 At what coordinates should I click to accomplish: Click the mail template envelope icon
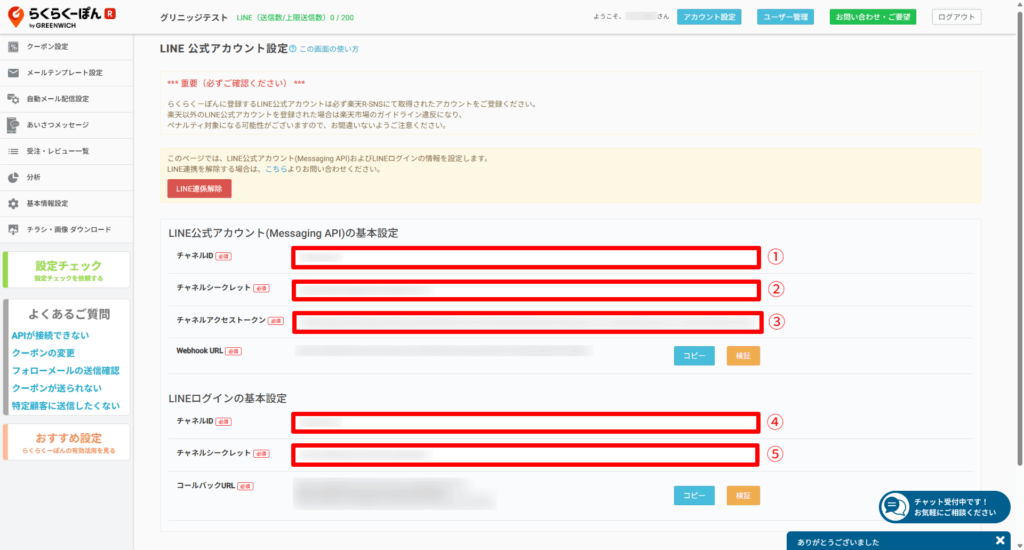pos(13,73)
